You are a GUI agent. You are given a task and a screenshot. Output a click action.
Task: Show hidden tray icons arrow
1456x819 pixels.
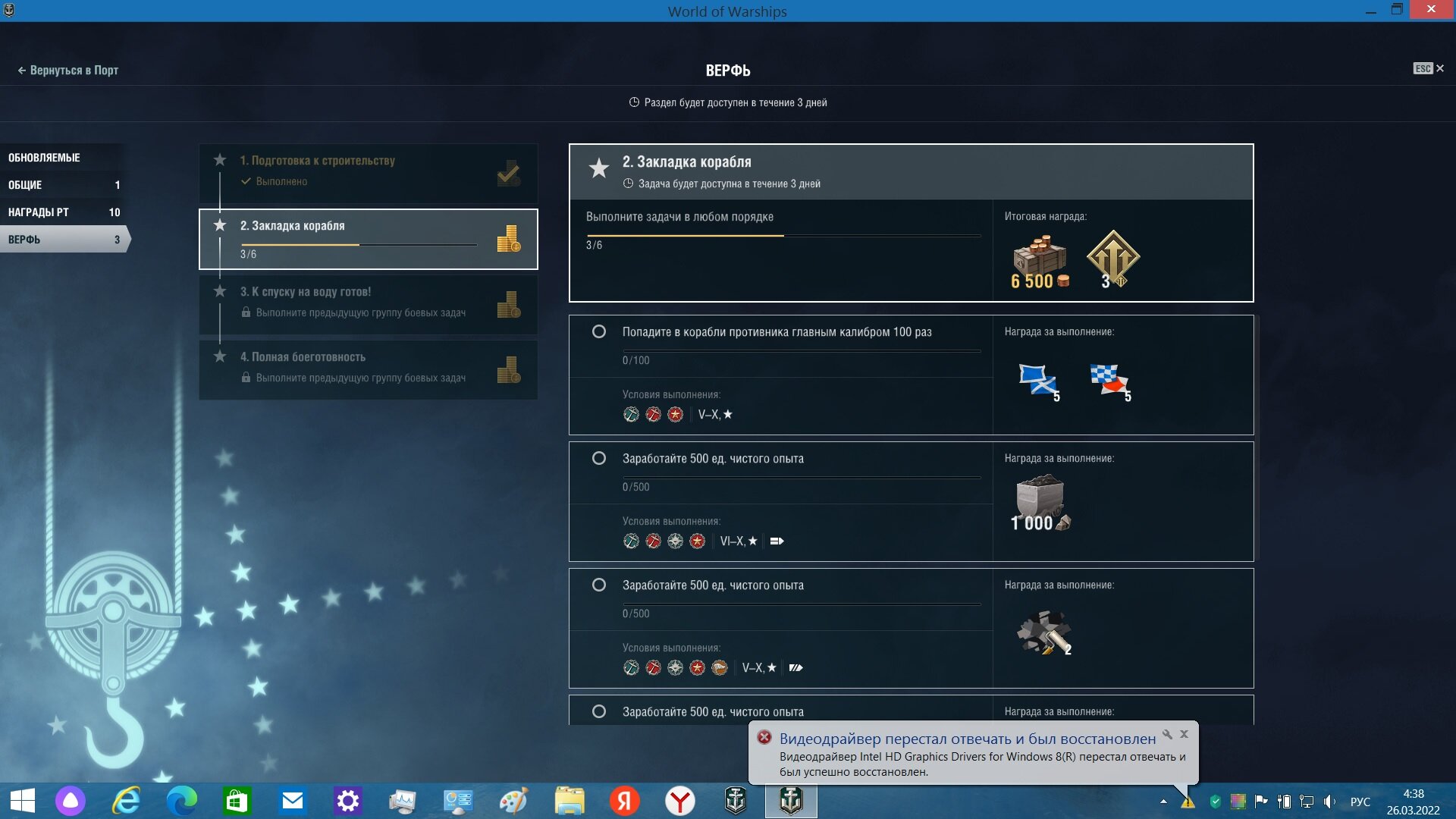click(x=1163, y=802)
